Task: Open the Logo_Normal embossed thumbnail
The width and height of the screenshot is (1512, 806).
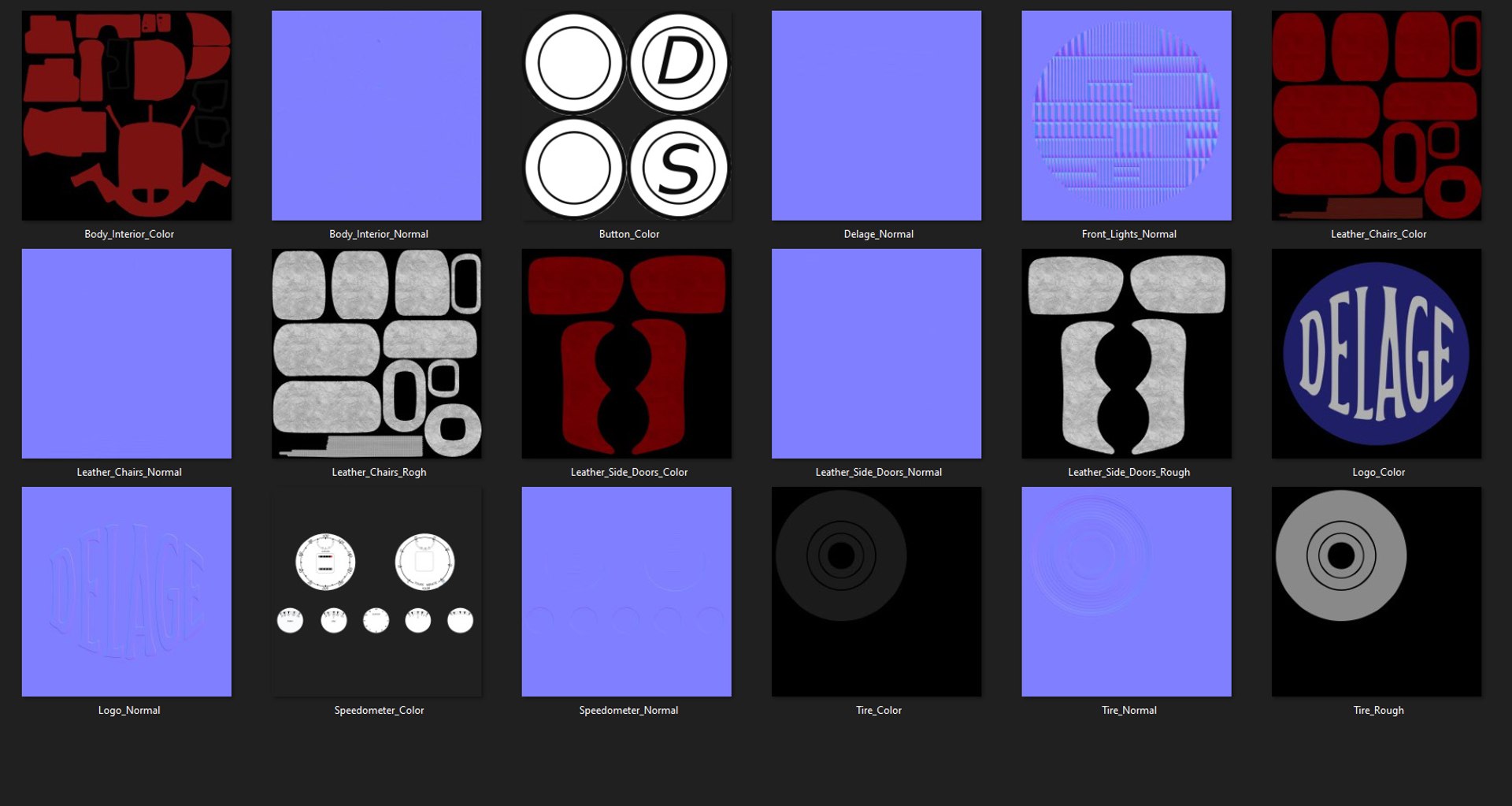Action: pos(127,592)
